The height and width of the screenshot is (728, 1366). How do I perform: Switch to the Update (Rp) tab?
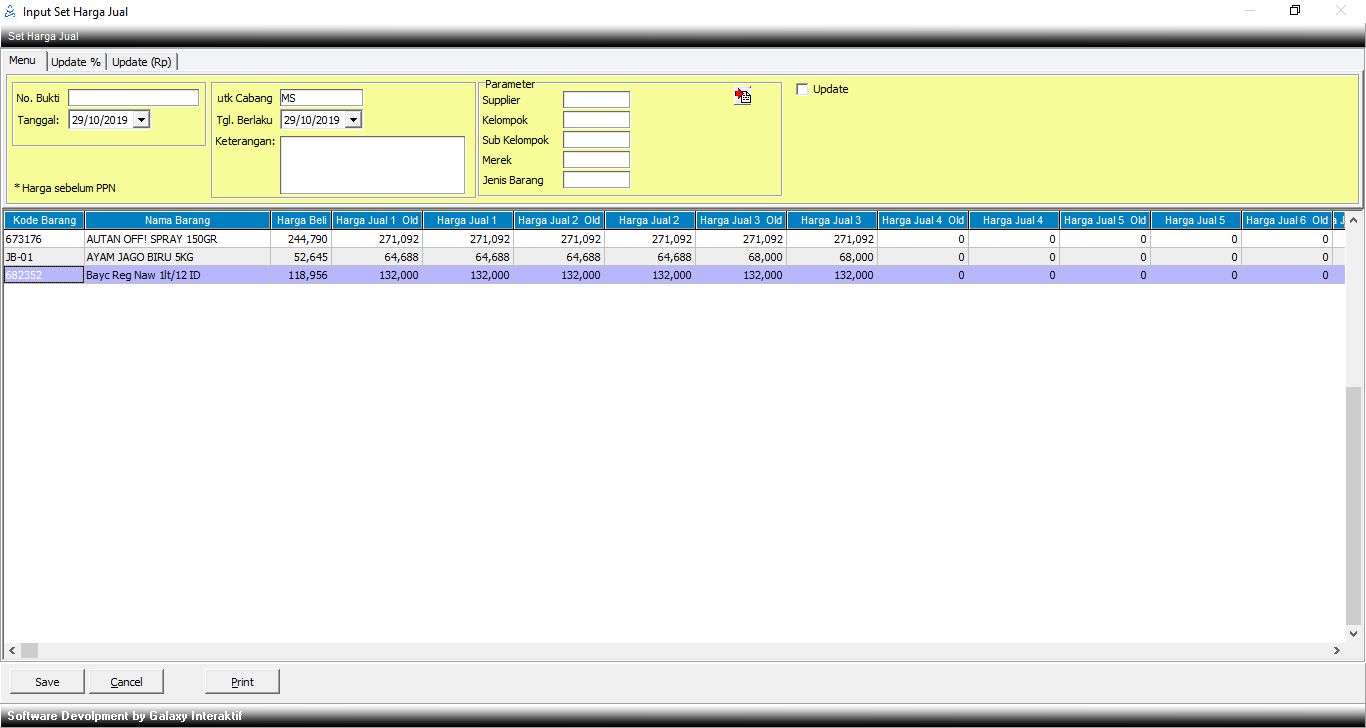point(141,62)
